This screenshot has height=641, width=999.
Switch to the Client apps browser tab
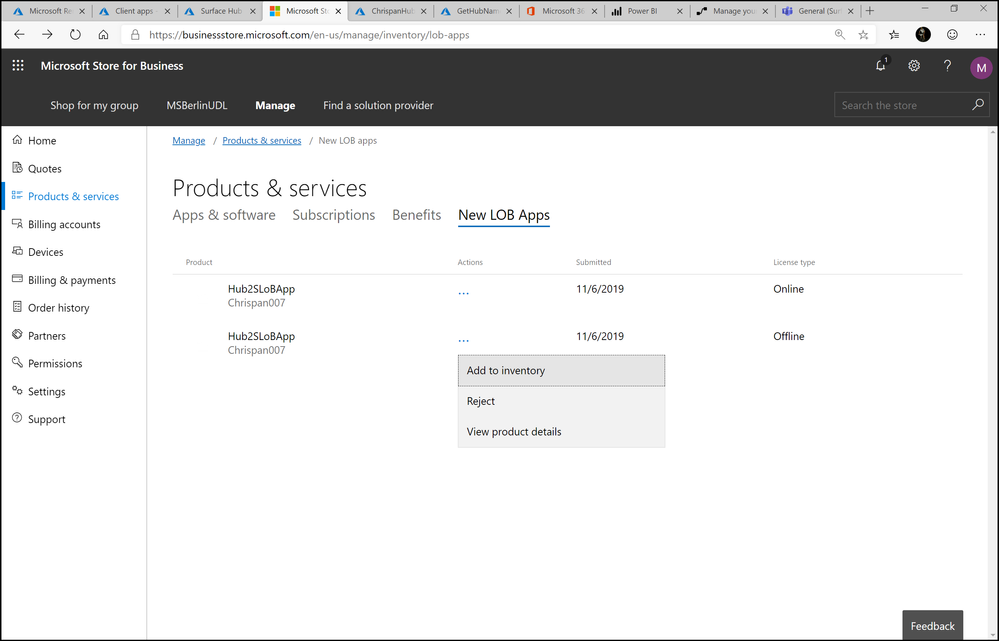click(x=135, y=11)
